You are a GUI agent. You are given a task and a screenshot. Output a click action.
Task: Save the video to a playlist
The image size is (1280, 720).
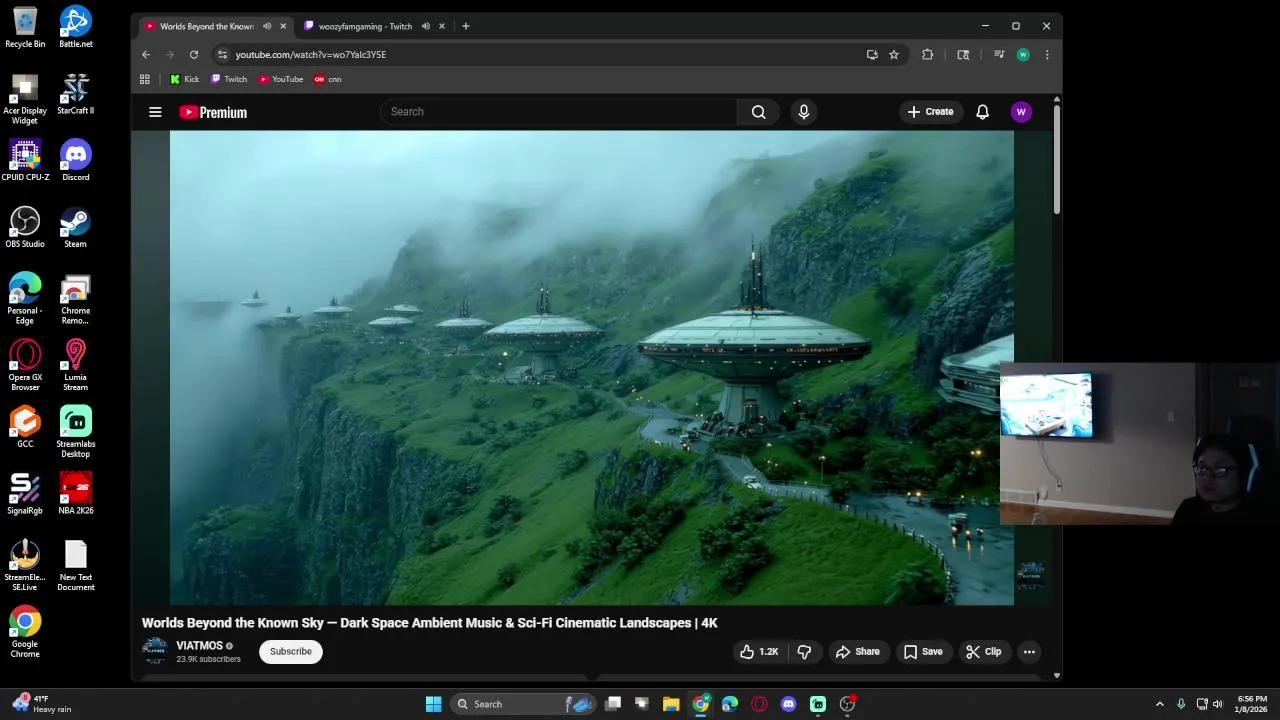tap(922, 652)
